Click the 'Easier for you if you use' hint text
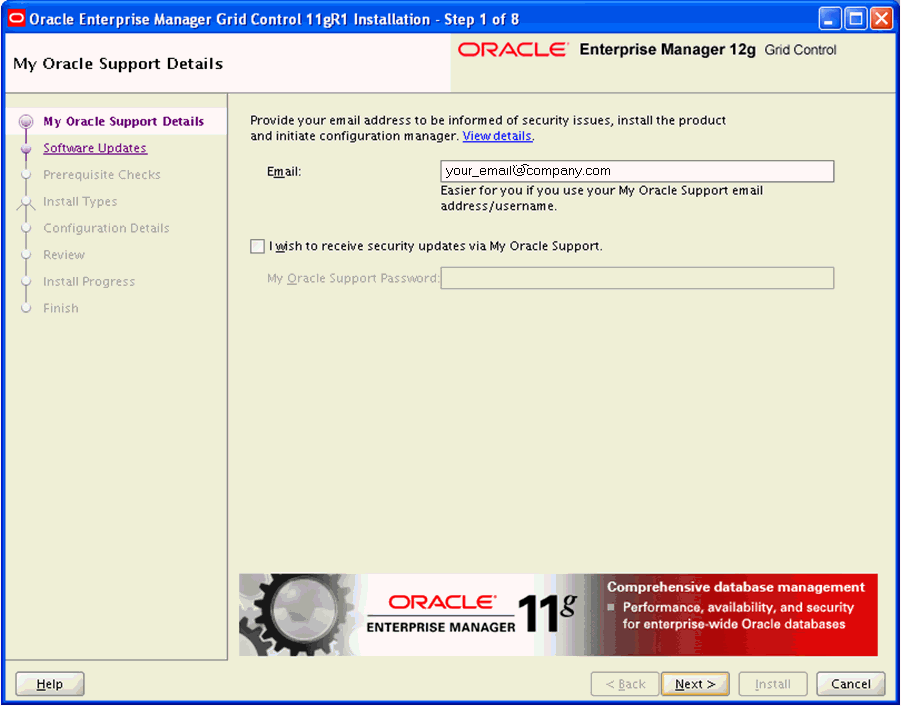This screenshot has height=706, width=901. tap(602, 198)
